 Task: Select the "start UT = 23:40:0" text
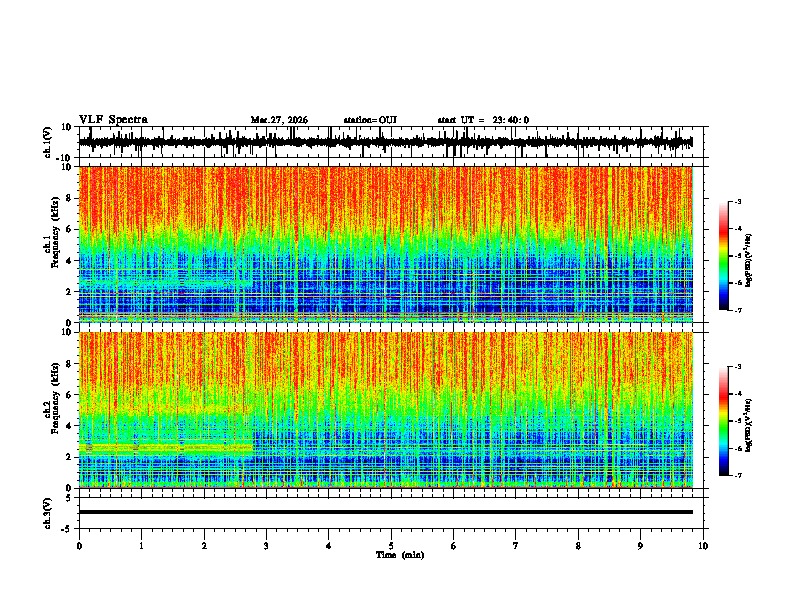(483, 120)
